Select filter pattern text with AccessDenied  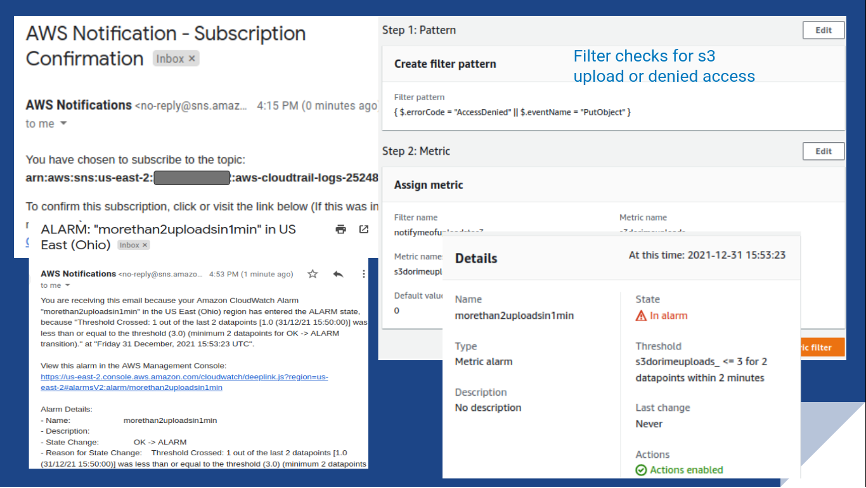coord(512,112)
